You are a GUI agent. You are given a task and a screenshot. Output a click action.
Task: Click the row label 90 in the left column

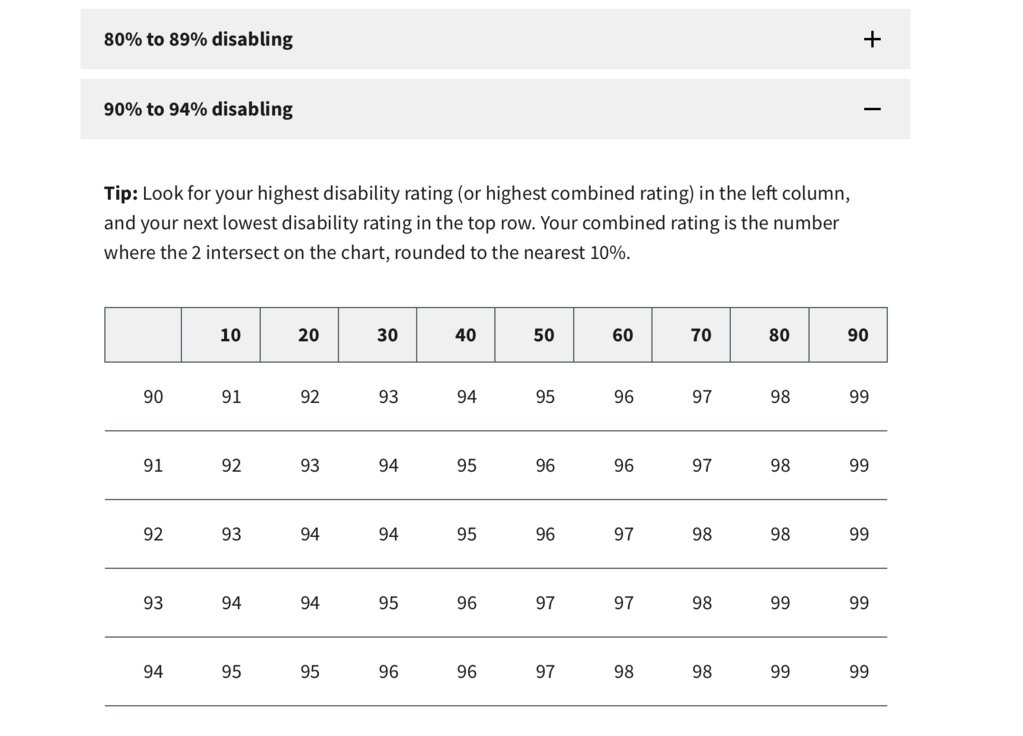tap(153, 397)
